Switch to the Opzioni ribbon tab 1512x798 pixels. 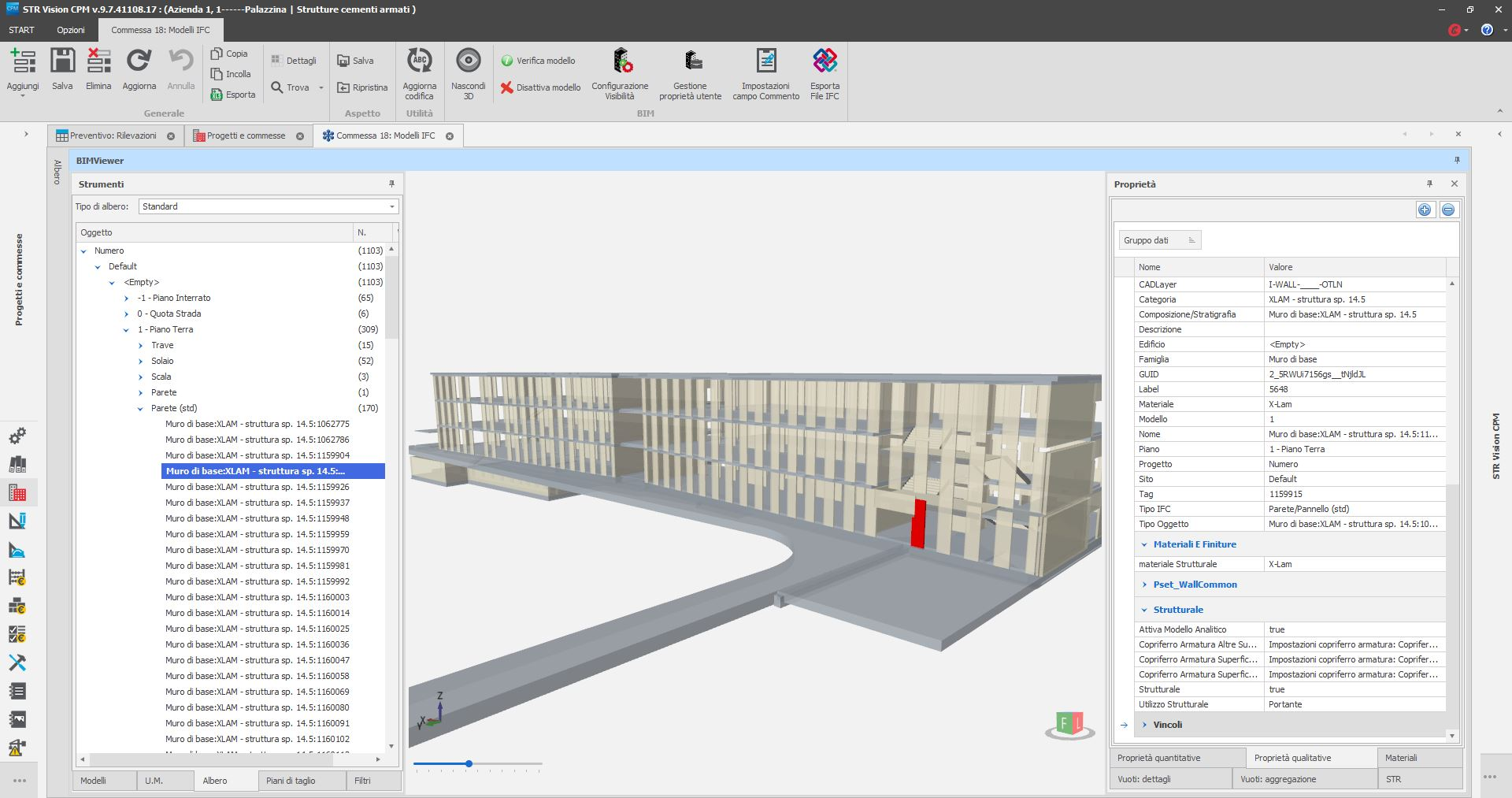70,30
